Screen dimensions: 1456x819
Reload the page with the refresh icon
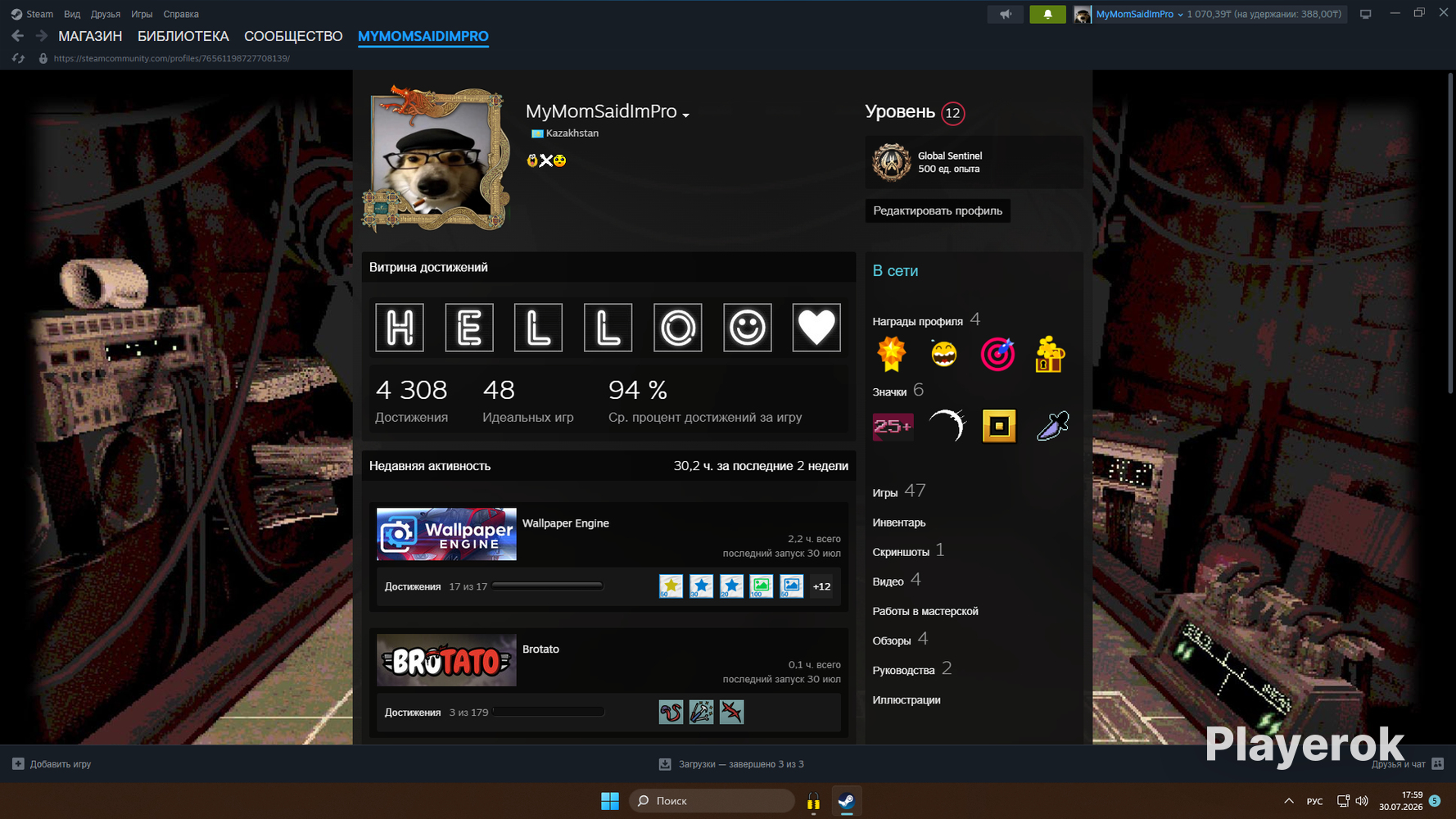18,58
